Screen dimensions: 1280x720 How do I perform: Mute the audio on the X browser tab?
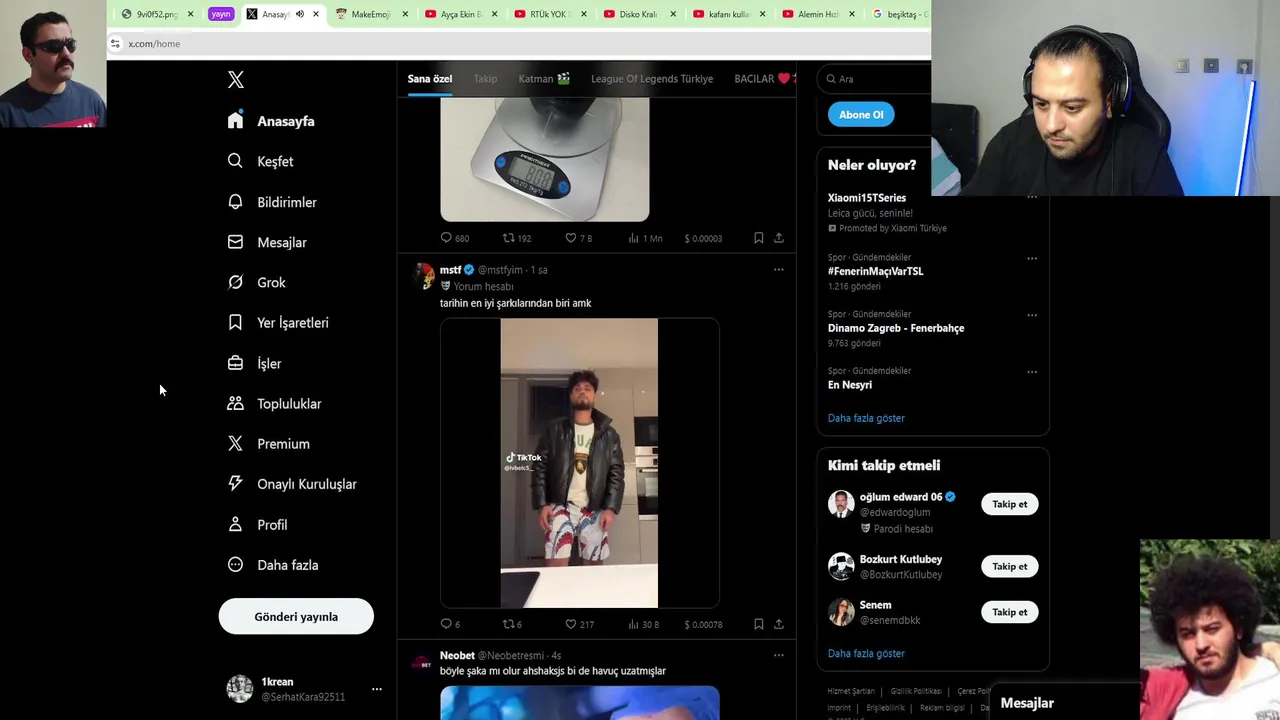click(x=299, y=14)
